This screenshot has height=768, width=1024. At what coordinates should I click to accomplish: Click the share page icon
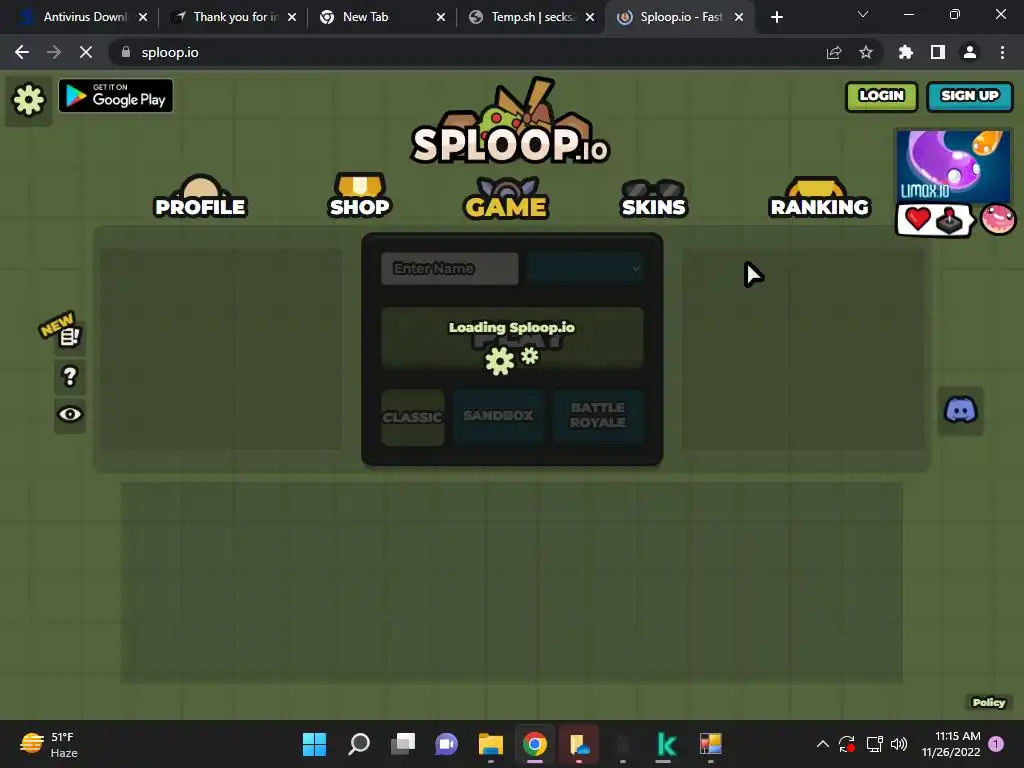coord(834,52)
